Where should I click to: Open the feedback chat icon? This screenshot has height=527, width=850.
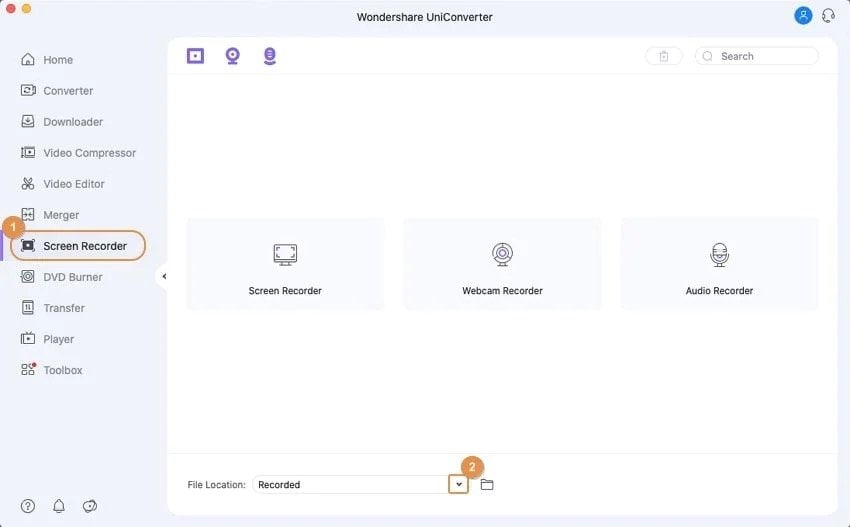point(90,506)
